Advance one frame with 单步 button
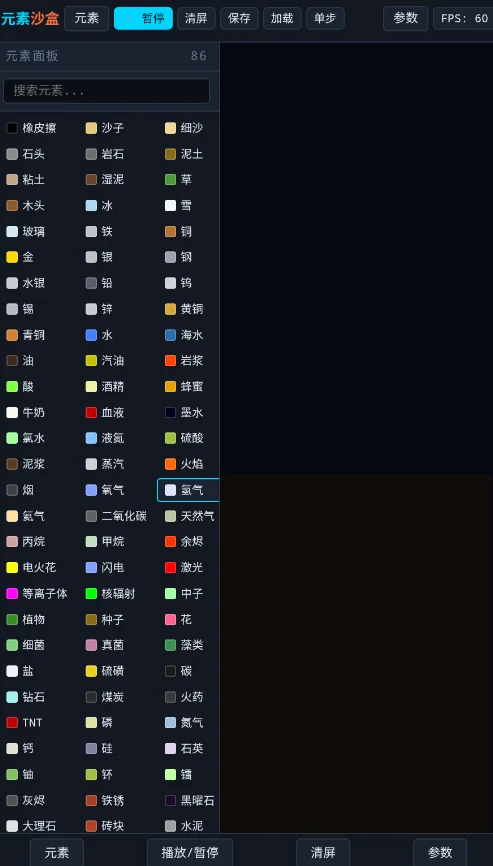 click(325, 18)
